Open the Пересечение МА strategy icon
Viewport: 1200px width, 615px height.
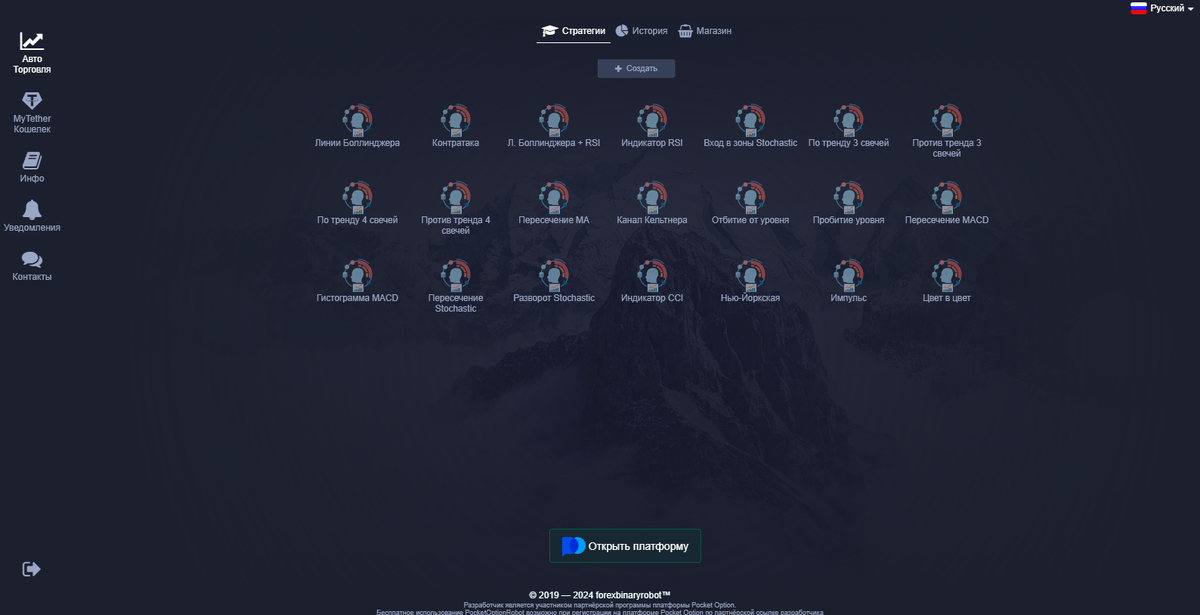554,197
